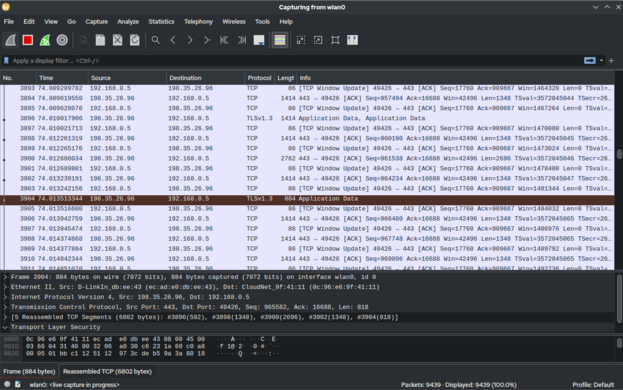Click the resize columns icon

point(352,40)
